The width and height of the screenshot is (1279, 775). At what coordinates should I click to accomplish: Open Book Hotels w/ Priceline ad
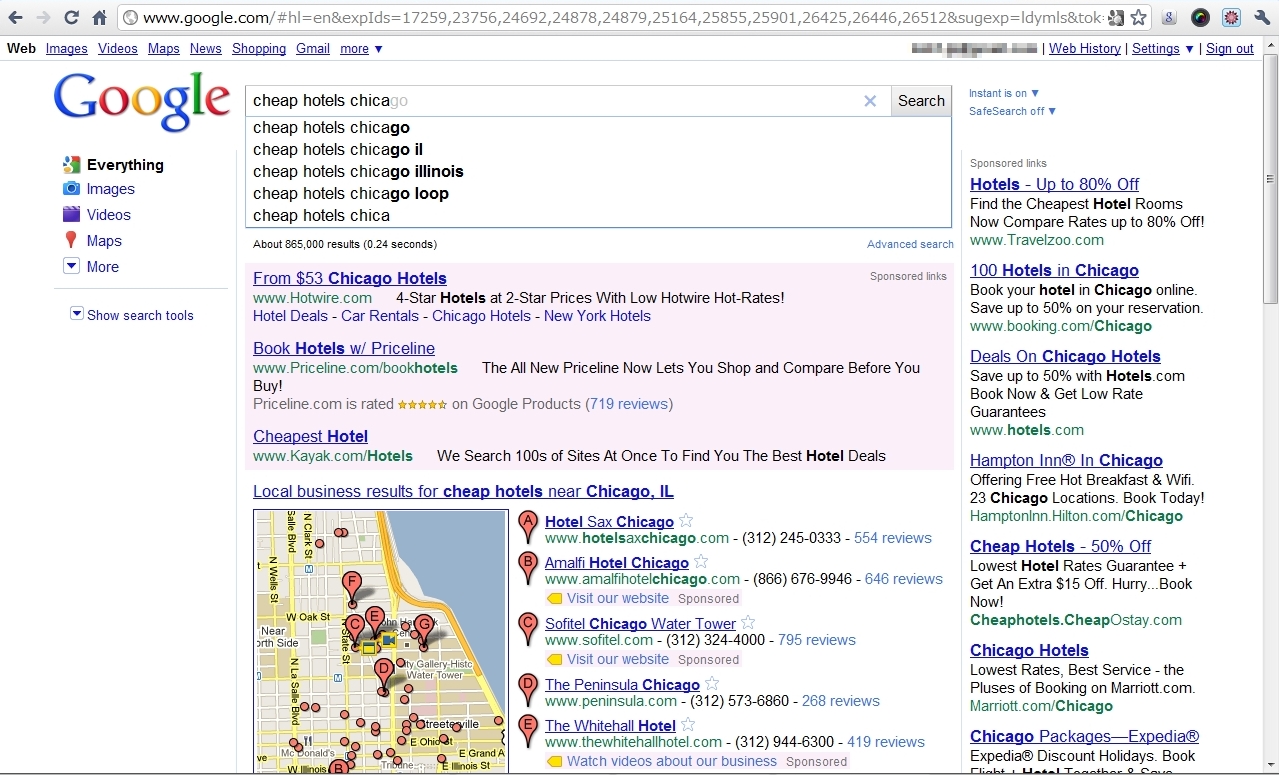click(x=344, y=348)
